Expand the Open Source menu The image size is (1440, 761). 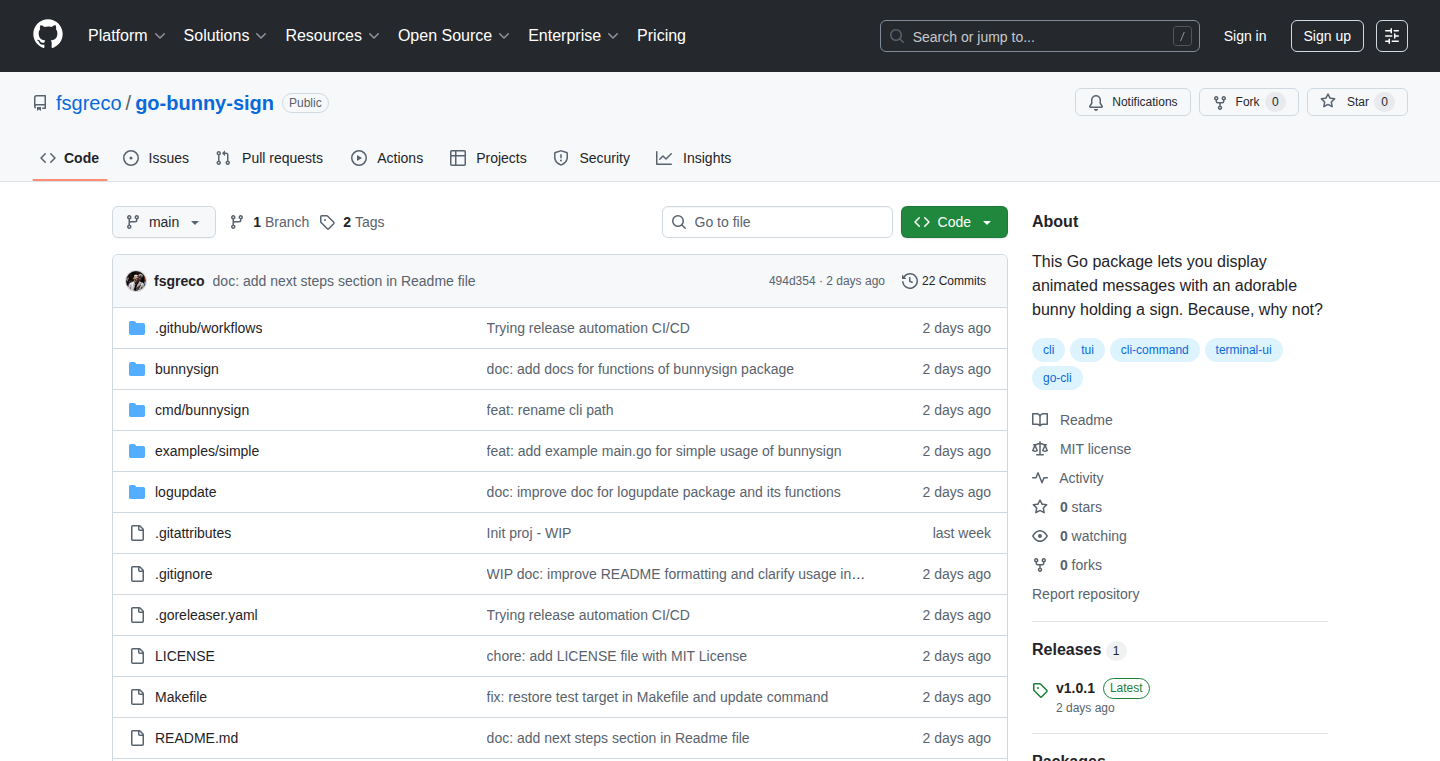[x=454, y=35]
